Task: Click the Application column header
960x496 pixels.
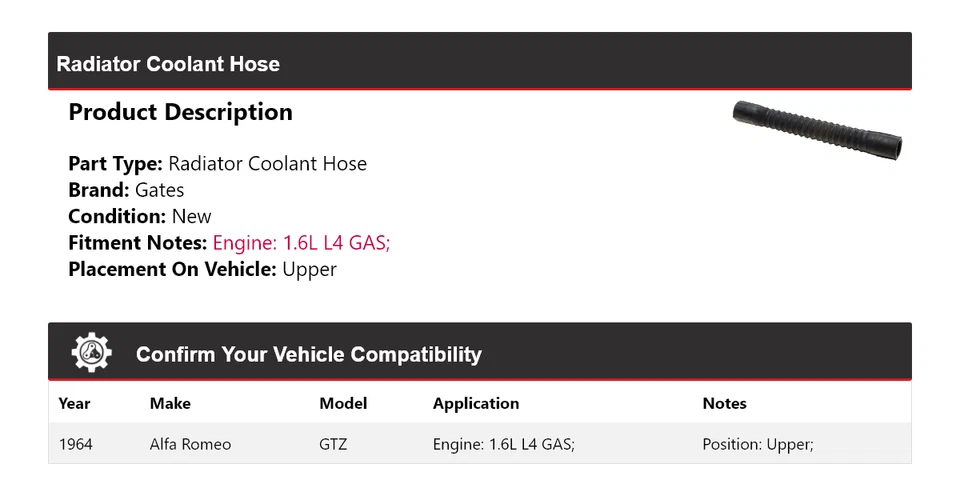Action: click(476, 404)
